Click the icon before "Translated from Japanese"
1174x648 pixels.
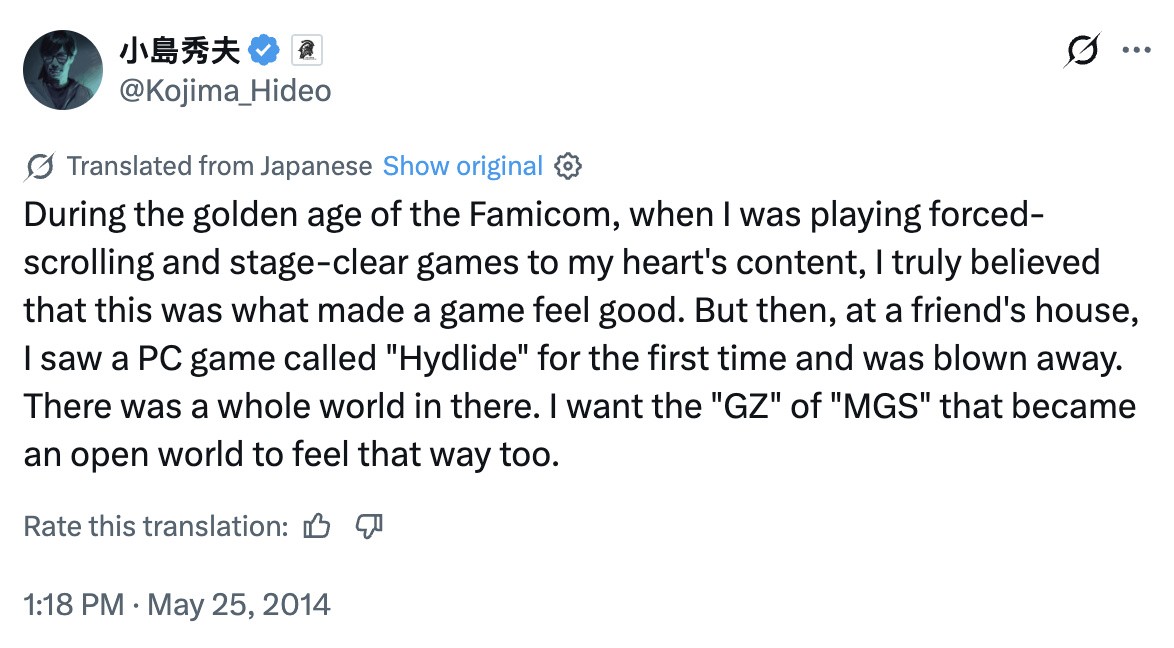click(38, 166)
